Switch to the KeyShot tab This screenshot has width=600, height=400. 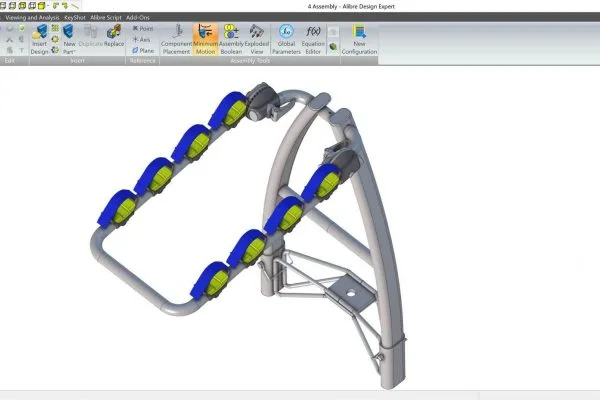pos(75,18)
